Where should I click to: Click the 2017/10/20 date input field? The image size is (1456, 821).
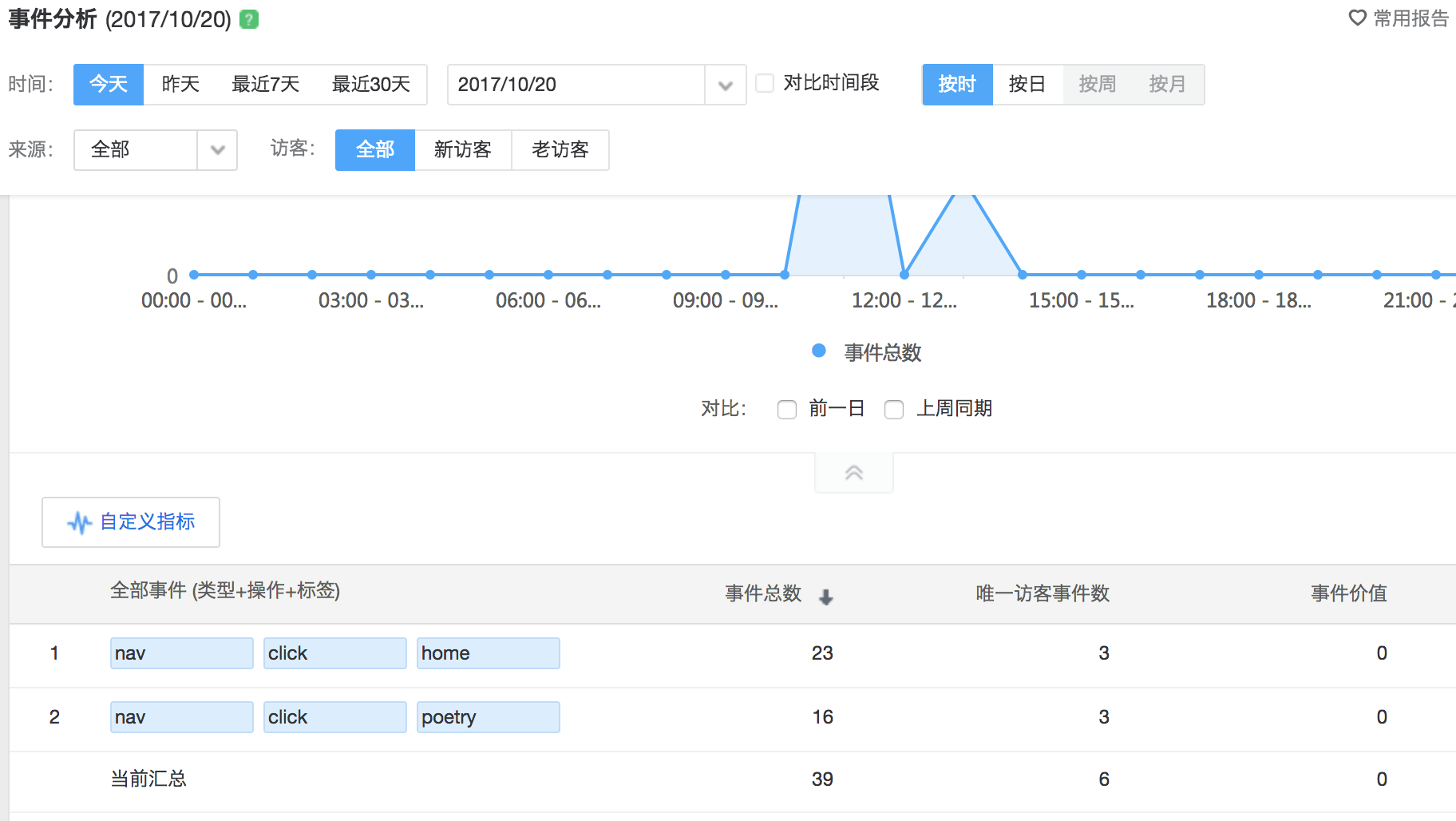pyautogui.click(x=576, y=85)
